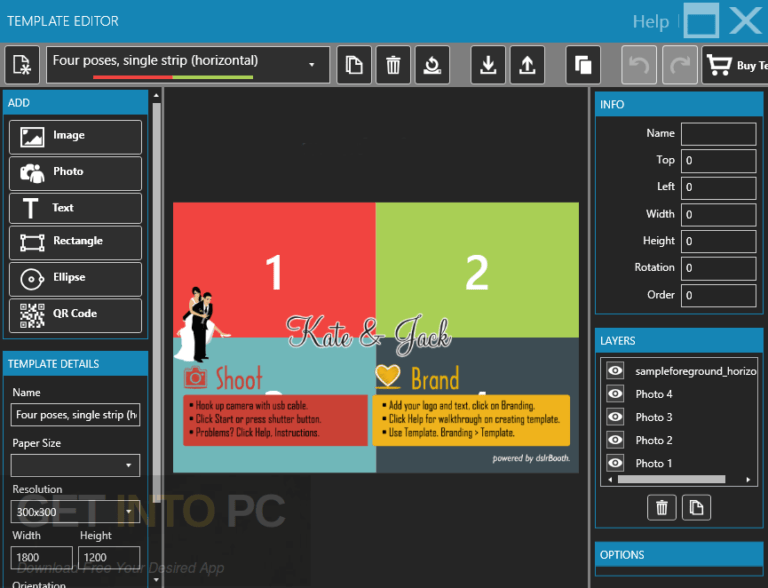Click the copy template toolbar icon

pyautogui.click(x=354, y=65)
